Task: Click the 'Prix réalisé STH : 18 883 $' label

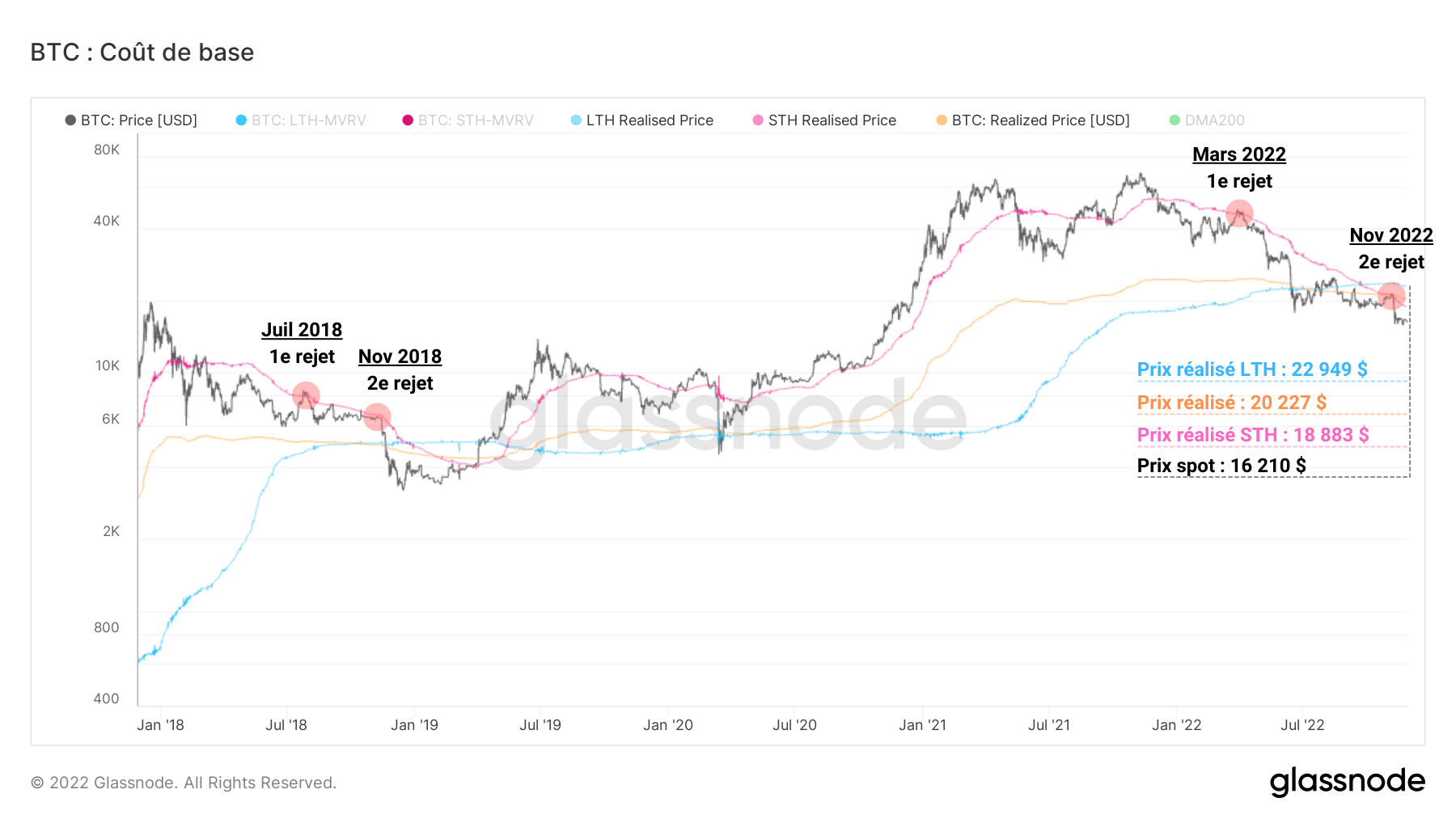Action: pyautogui.click(x=1253, y=435)
